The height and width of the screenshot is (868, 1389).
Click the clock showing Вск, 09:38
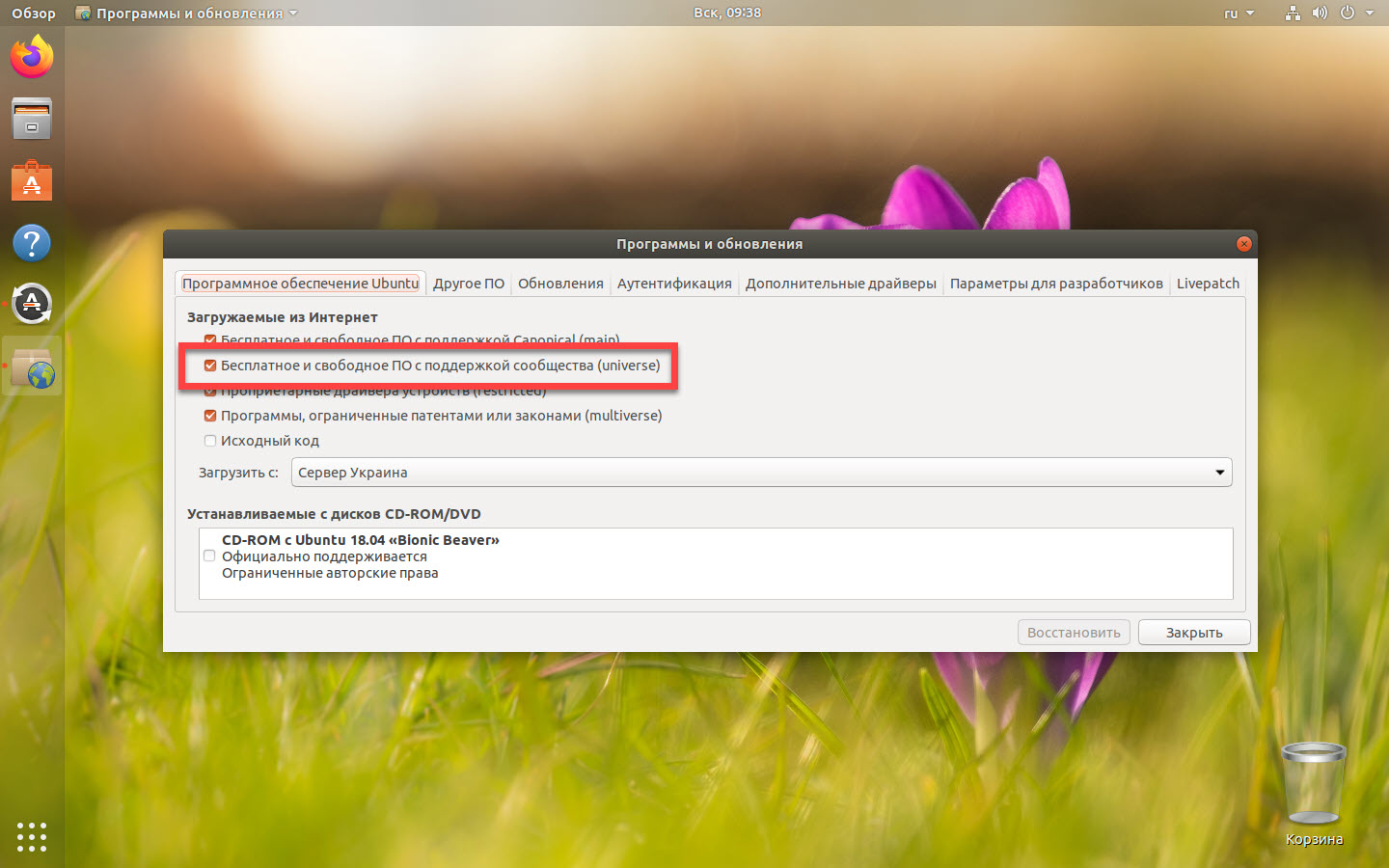[727, 13]
